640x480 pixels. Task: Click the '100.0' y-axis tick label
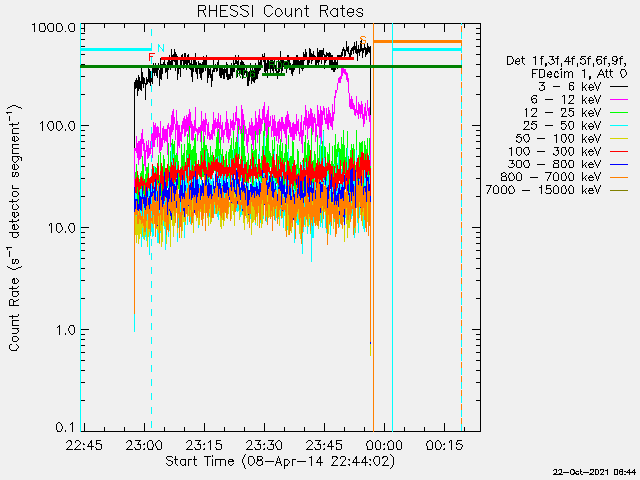(57, 126)
